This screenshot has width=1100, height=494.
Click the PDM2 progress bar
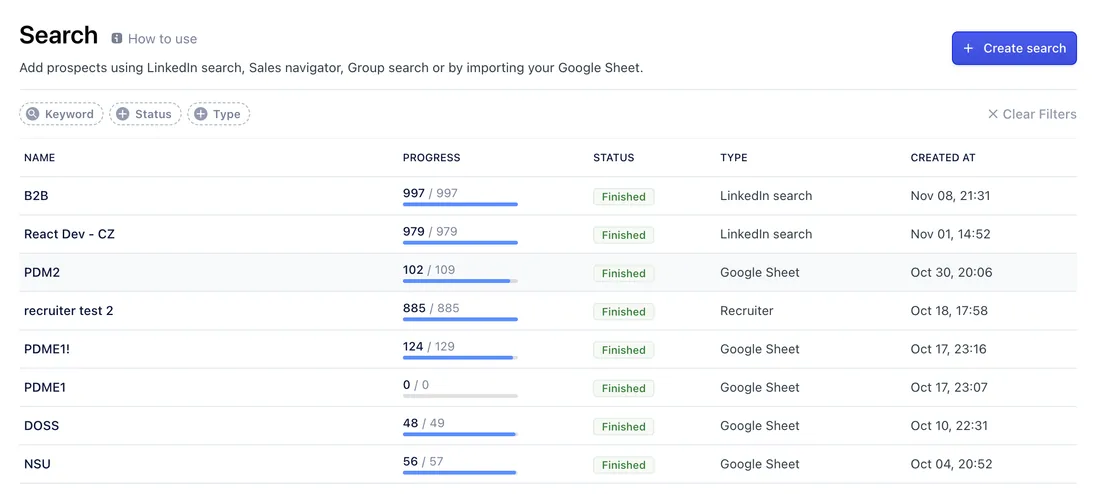click(460, 281)
